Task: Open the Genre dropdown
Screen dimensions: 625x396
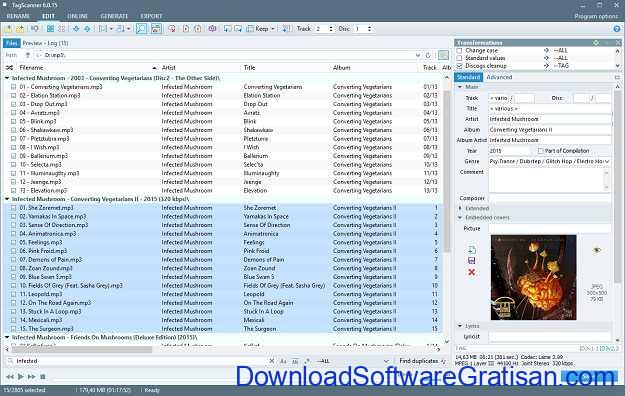Action: 607,162
